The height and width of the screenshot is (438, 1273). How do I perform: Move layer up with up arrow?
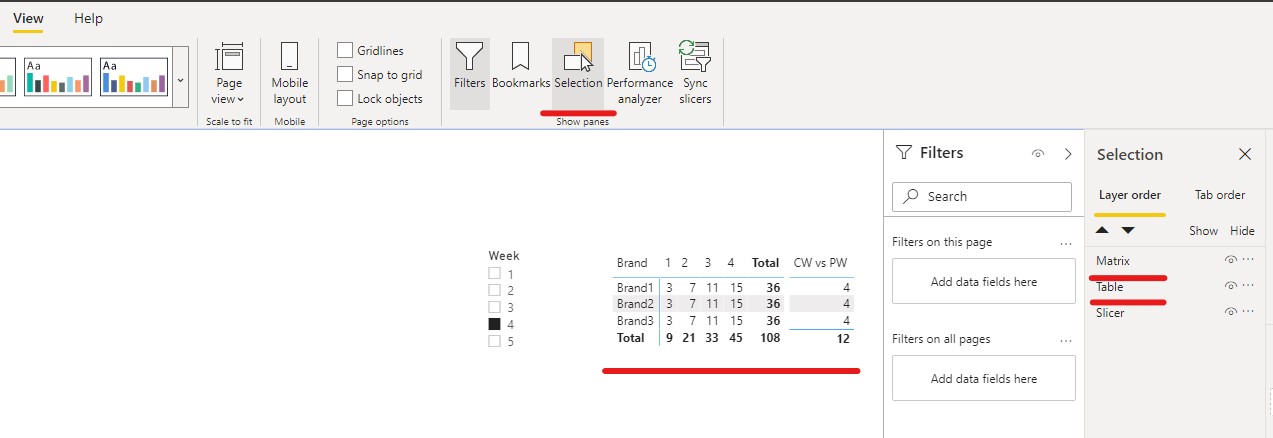[x=1103, y=230]
